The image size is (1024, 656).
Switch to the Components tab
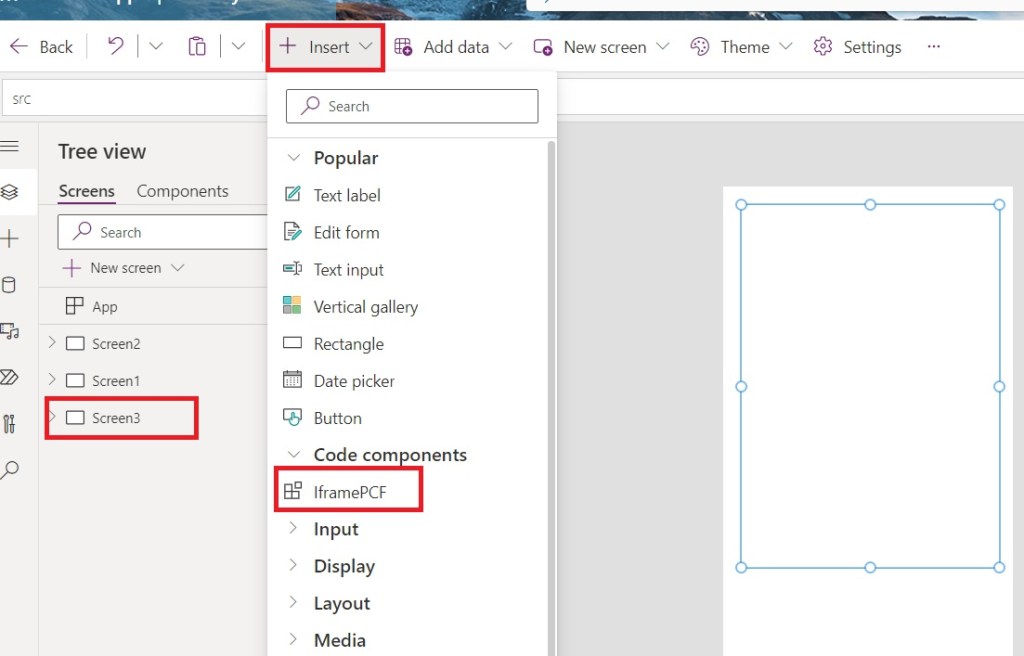(x=182, y=191)
